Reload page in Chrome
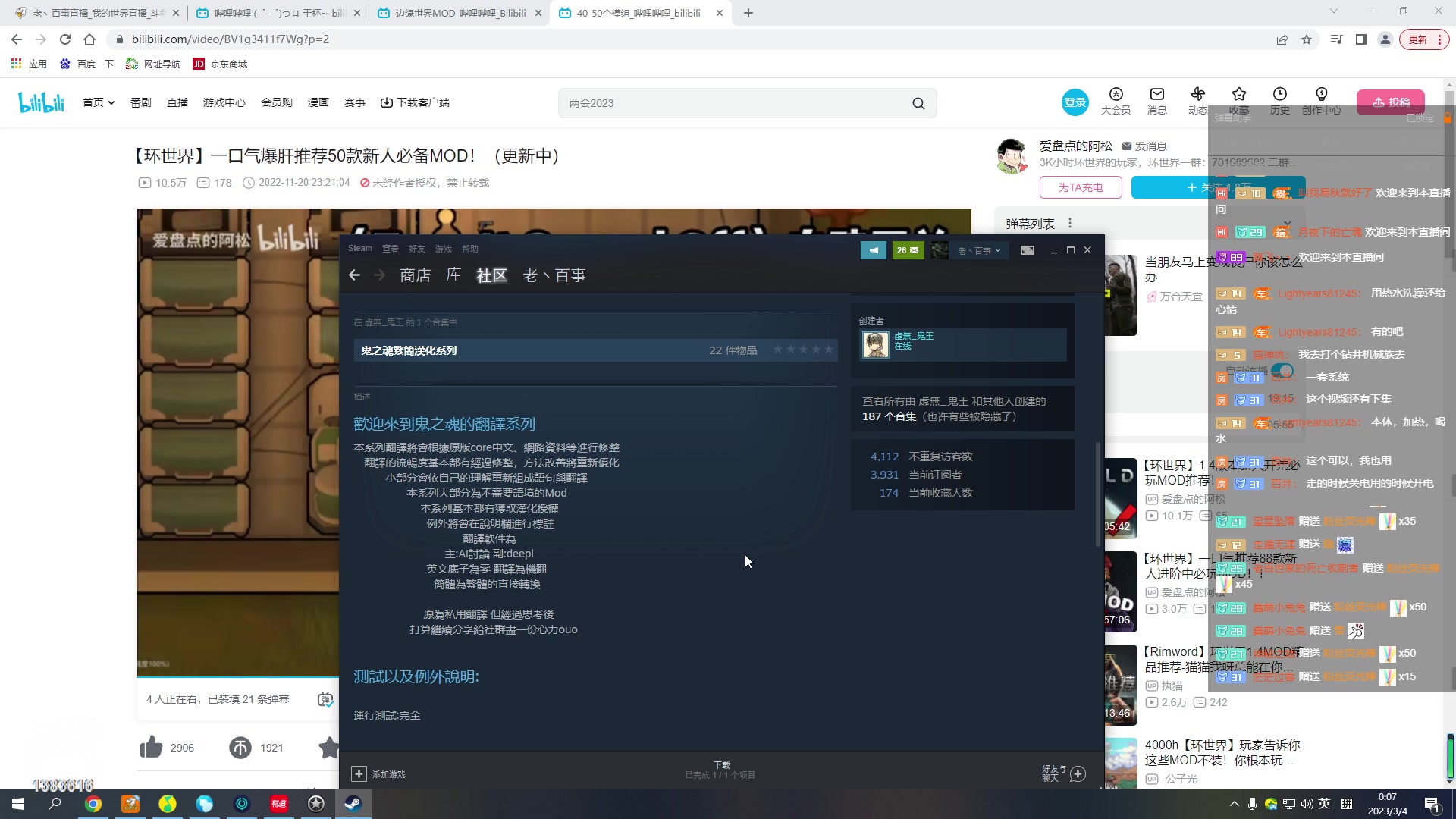 pos(65,39)
